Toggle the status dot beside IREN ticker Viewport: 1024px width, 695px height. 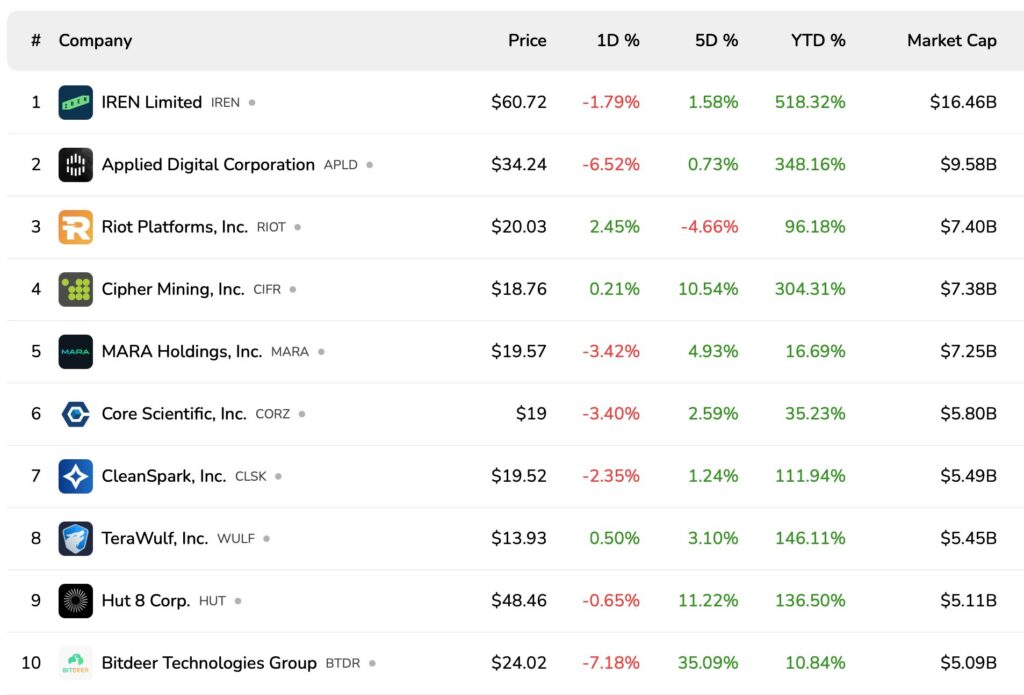click(x=251, y=102)
